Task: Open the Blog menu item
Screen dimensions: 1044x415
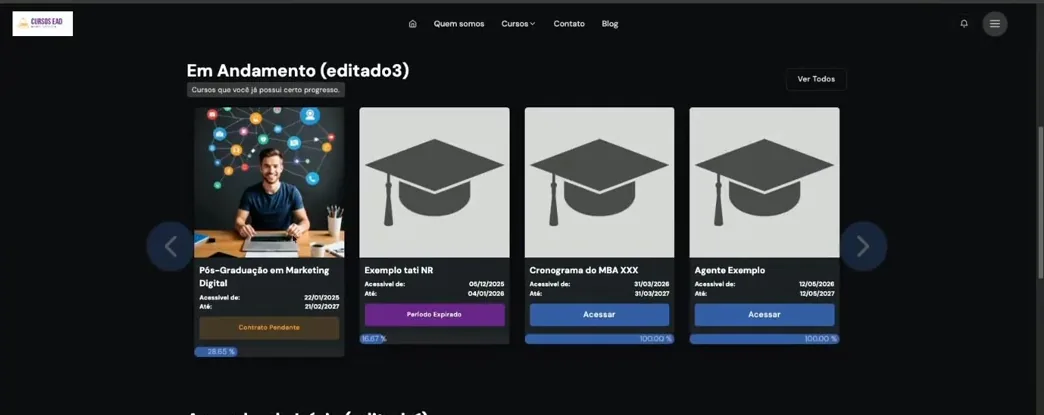Action: click(x=610, y=24)
